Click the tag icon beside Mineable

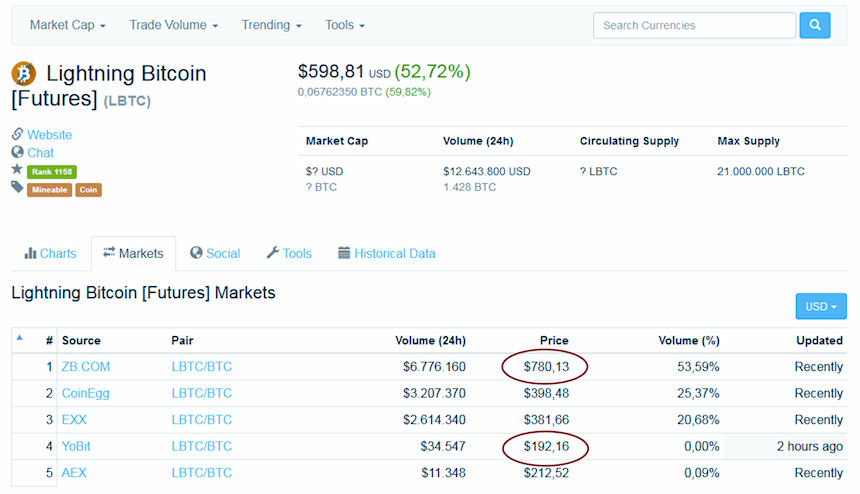tap(18, 188)
